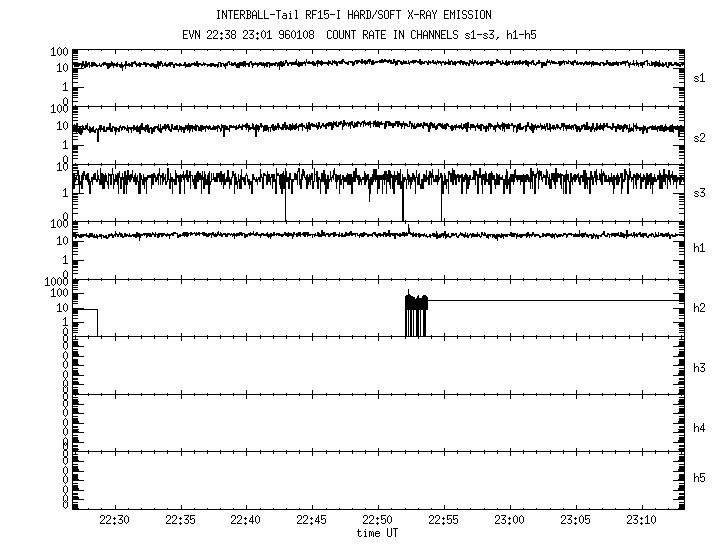Click the h5 channel label

(x=699, y=479)
